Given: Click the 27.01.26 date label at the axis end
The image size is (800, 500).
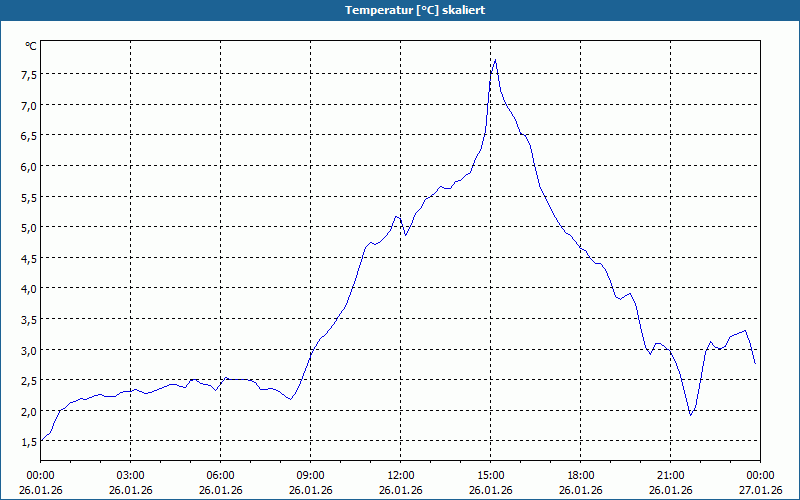Looking at the screenshot, I should click(760, 490).
